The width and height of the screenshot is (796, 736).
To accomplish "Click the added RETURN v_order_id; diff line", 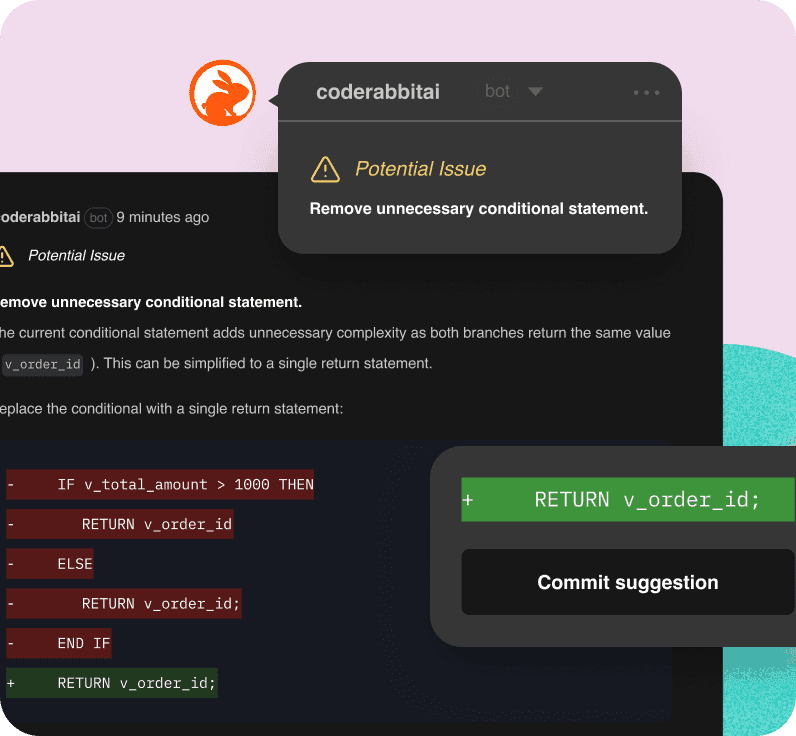I will pyautogui.click(x=112, y=683).
